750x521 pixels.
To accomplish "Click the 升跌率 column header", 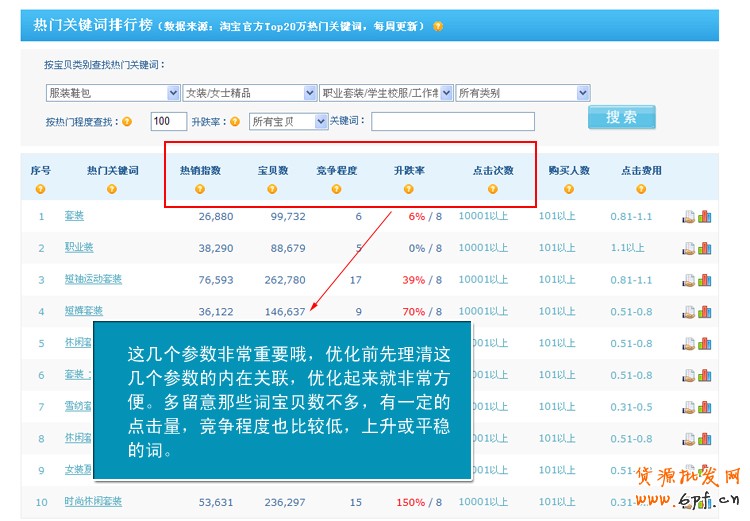I will click(409, 170).
